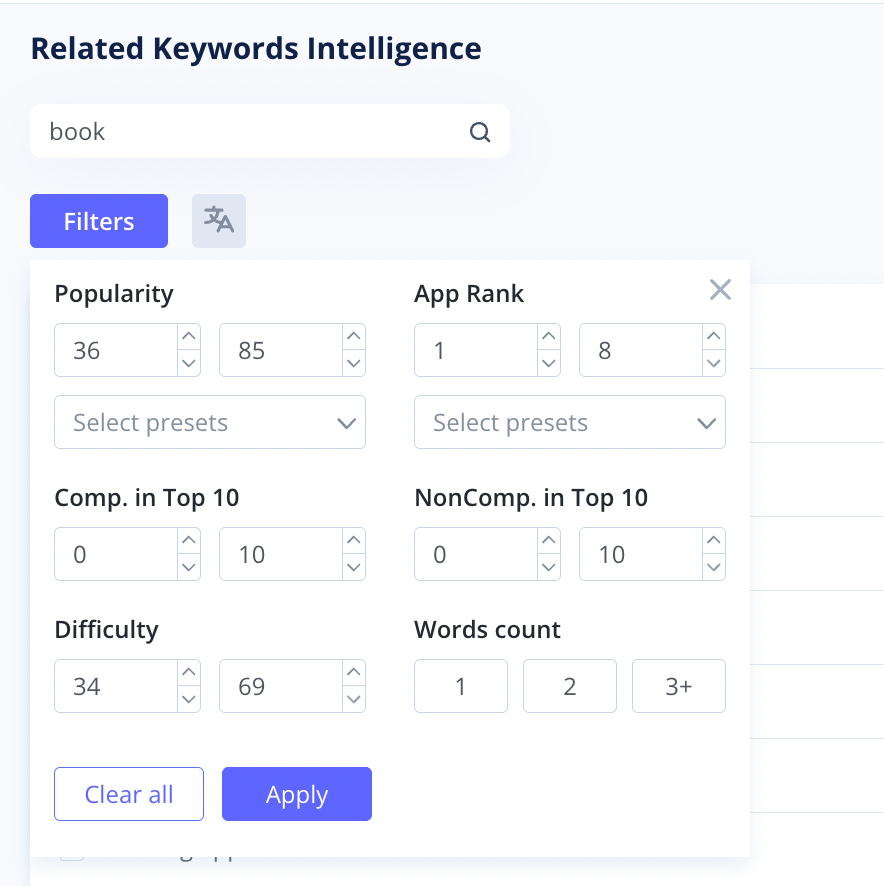884x886 pixels.
Task: Click the Filters button
Action: click(99, 221)
